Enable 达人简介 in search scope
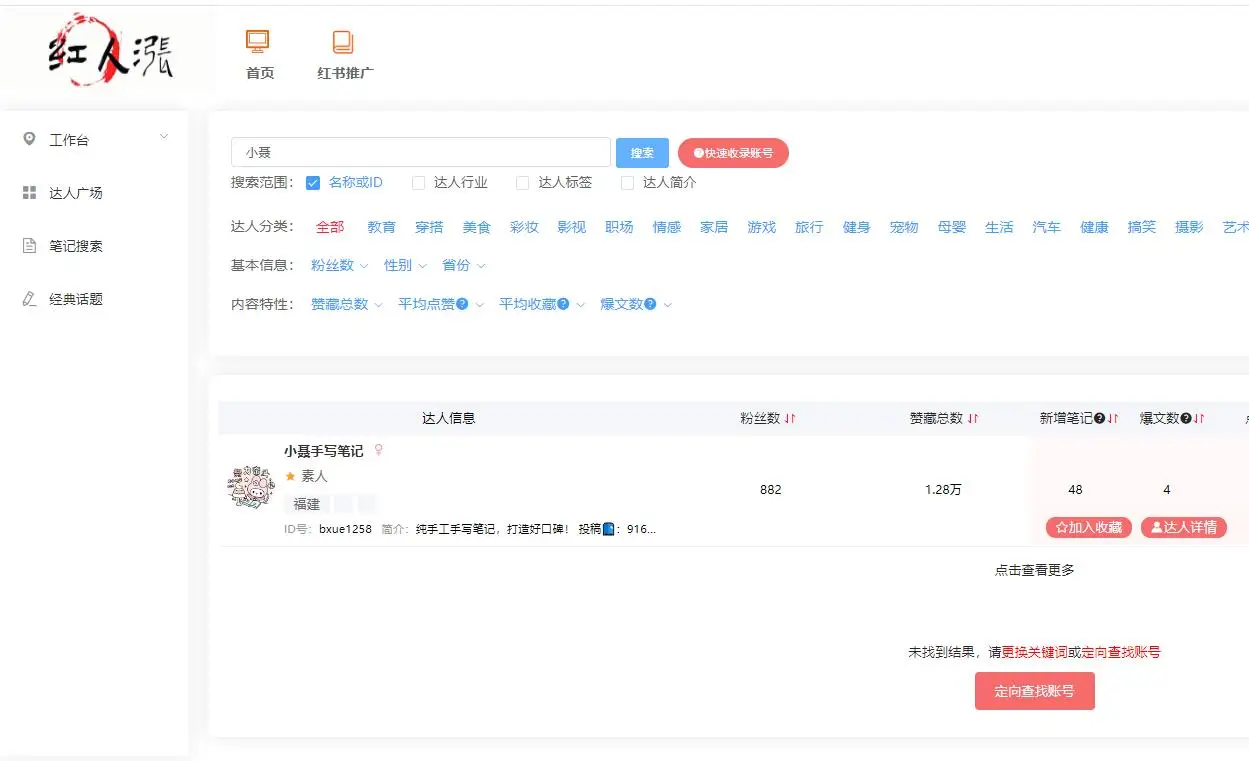1249x761 pixels. point(628,183)
